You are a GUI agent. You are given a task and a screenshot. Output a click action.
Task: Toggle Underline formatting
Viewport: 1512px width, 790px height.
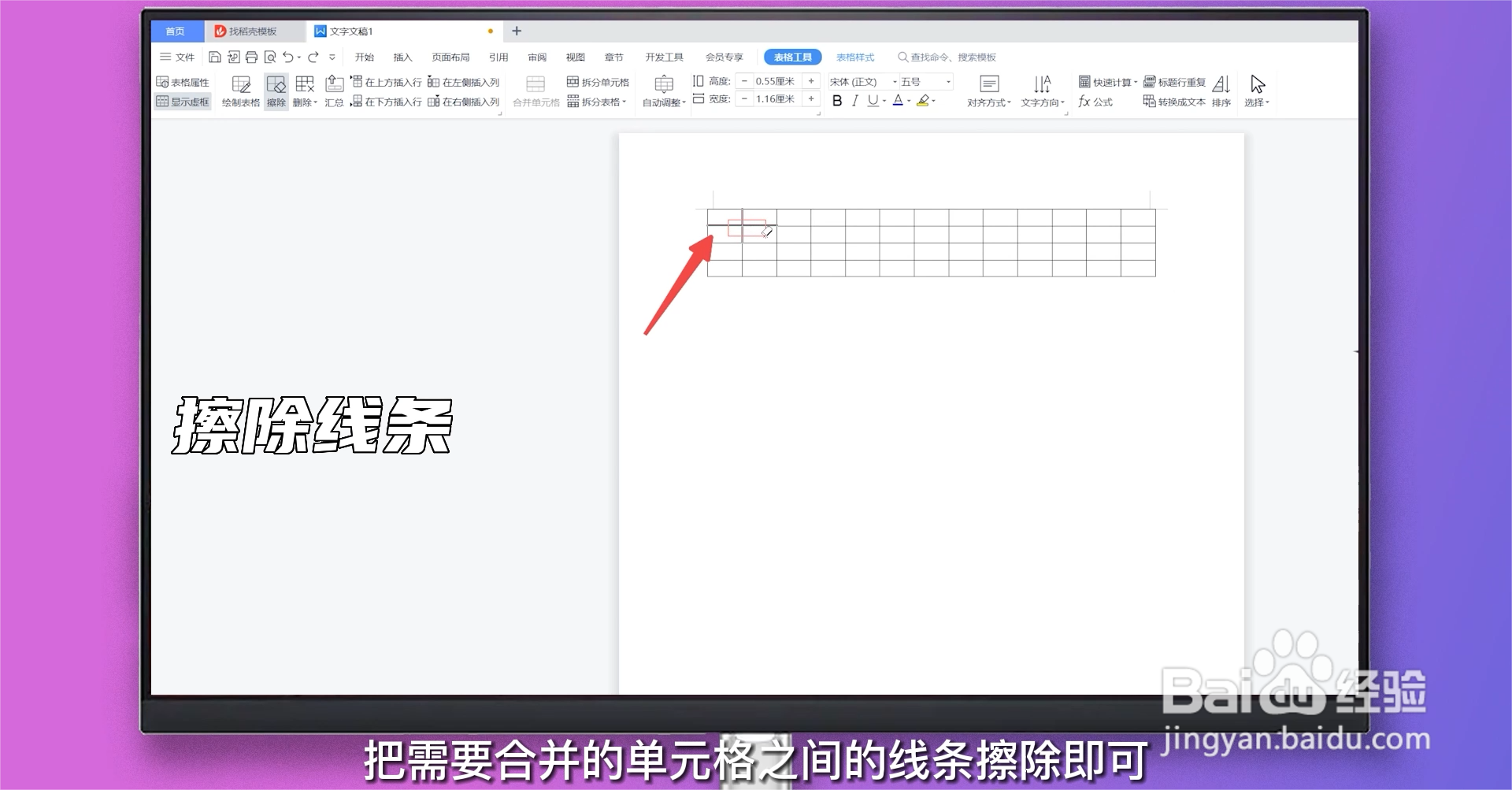coord(873,101)
